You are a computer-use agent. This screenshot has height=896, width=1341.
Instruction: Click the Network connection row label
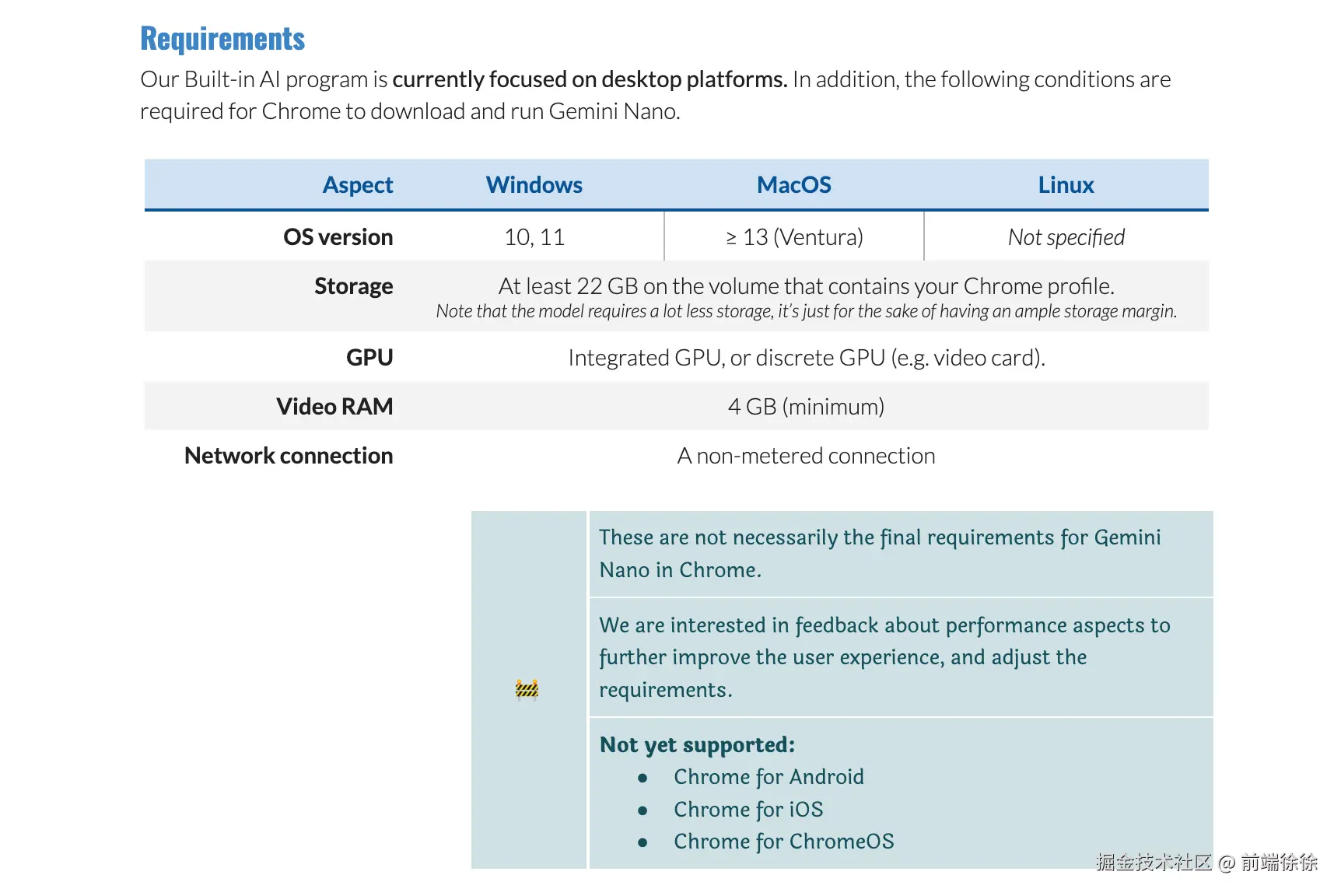(289, 456)
